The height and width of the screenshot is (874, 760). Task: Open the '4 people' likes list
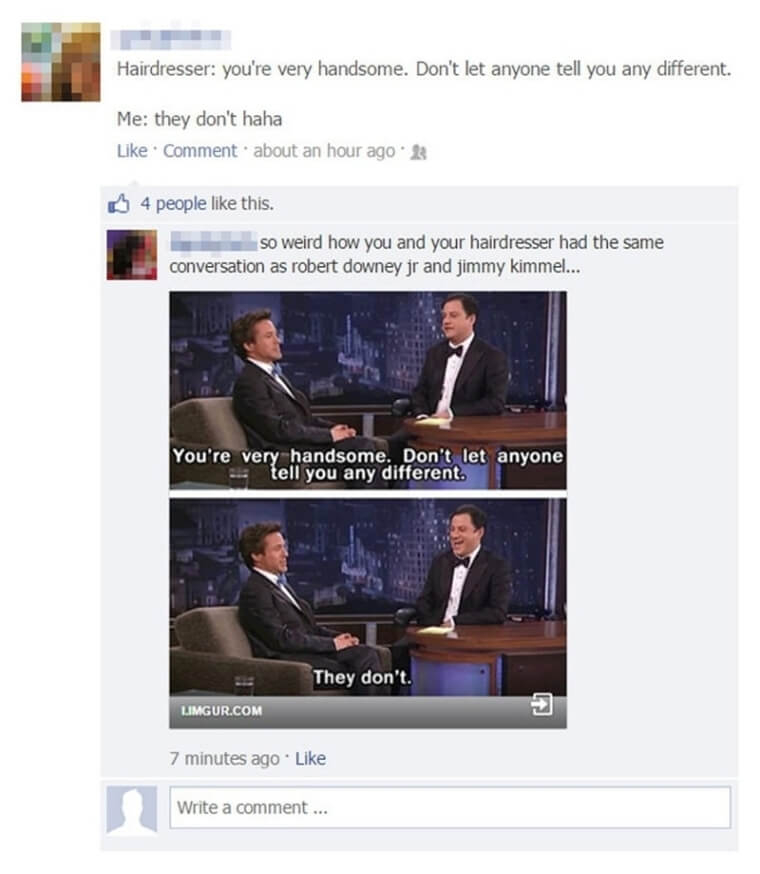(x=173, y=203)
